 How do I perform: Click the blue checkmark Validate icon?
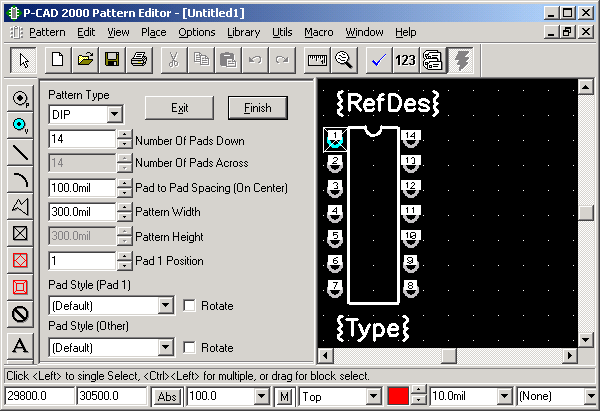pos(379,60)
